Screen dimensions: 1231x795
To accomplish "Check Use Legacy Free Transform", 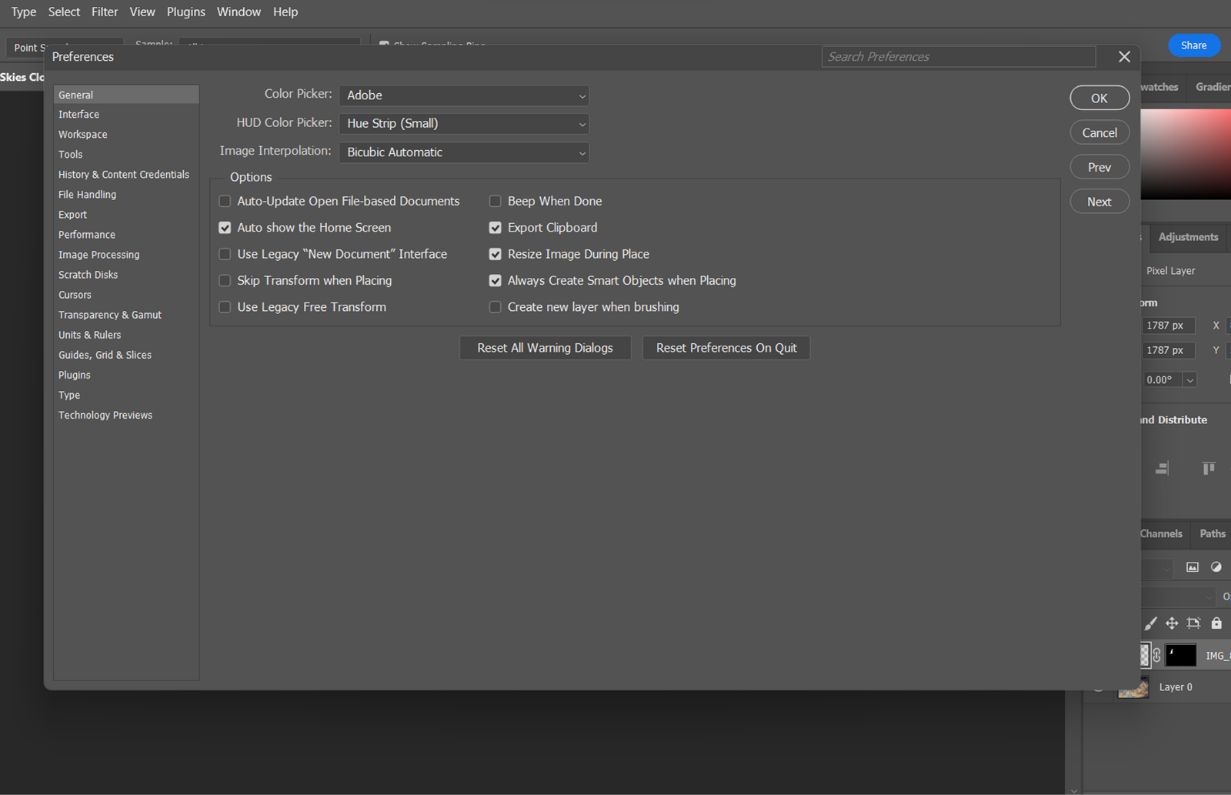I will [x=224, y=306].
